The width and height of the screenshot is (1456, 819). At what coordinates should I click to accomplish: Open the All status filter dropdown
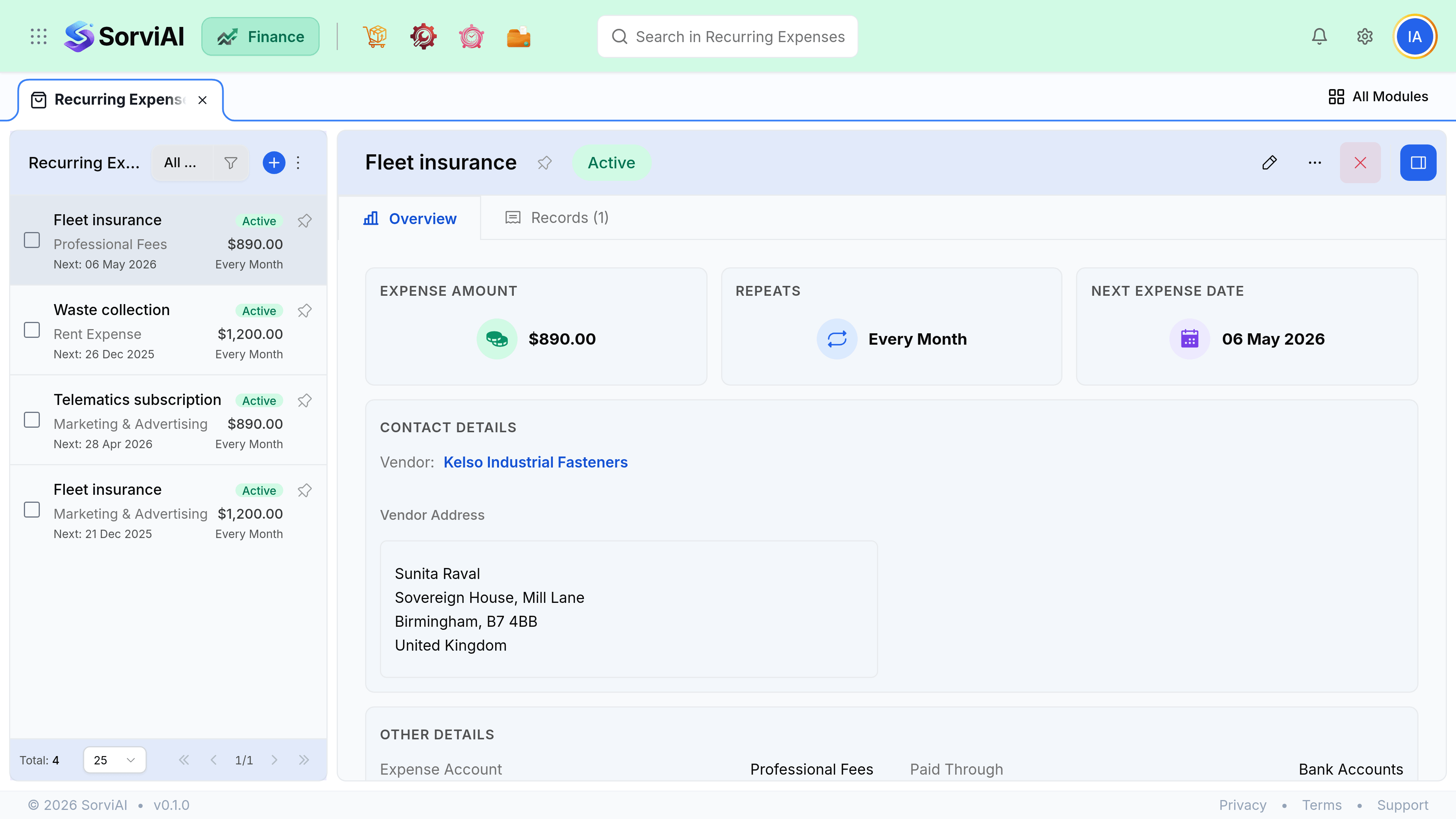tap(182, 163)
